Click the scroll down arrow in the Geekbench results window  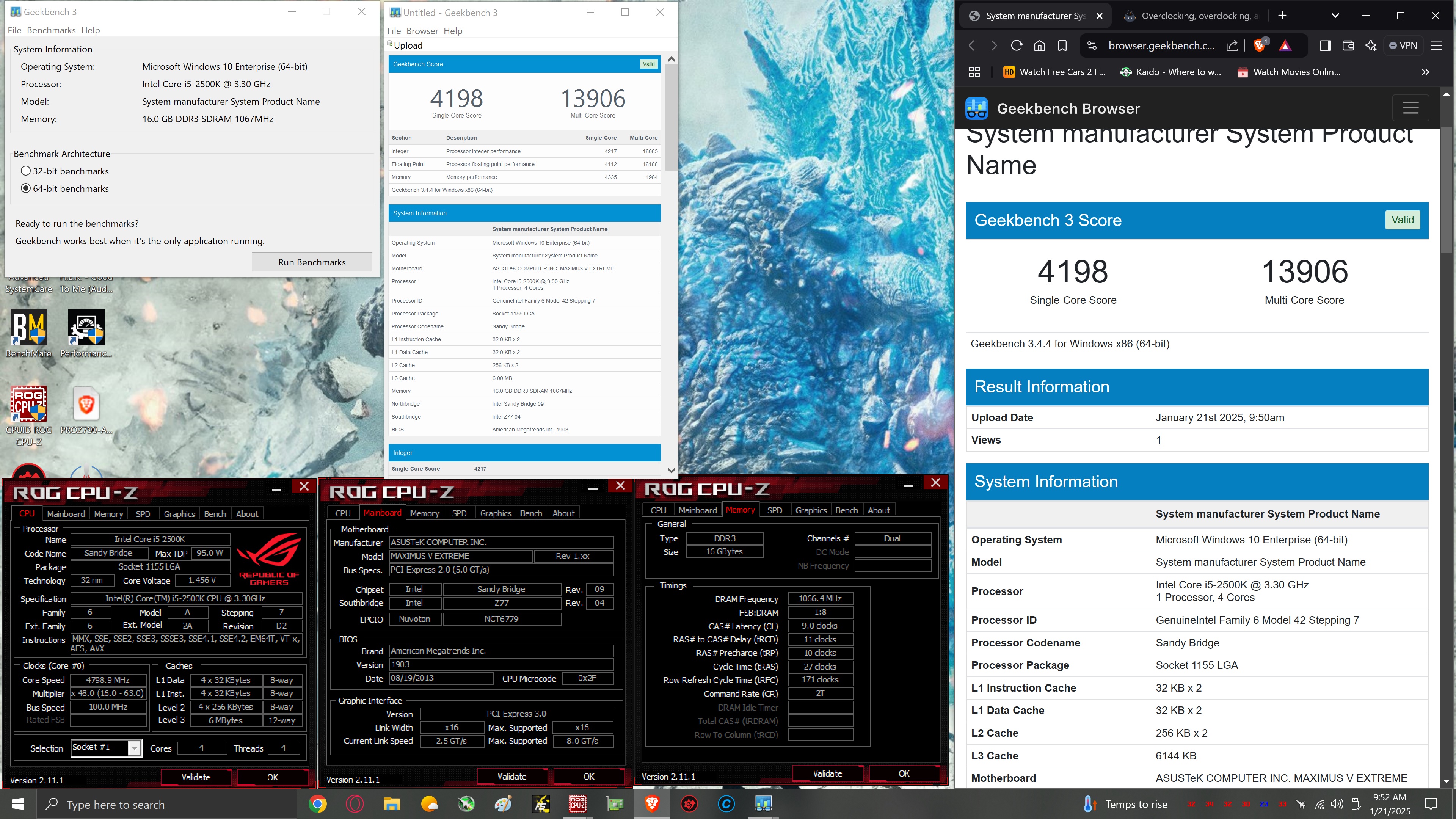click(x=671, y=470)
